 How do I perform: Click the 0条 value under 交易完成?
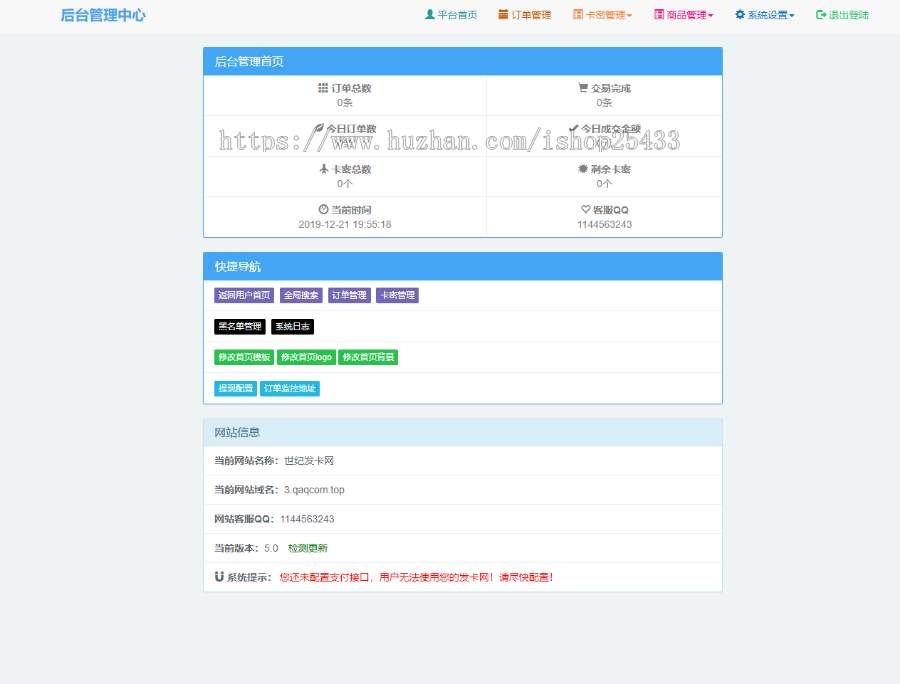coord(604,103)
